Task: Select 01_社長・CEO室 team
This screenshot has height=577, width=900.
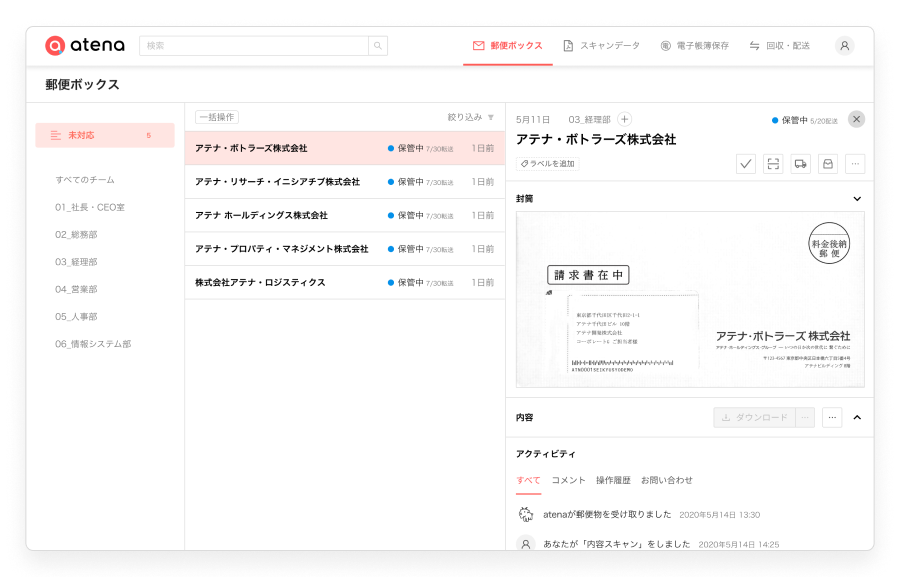Action: (90, 207)
